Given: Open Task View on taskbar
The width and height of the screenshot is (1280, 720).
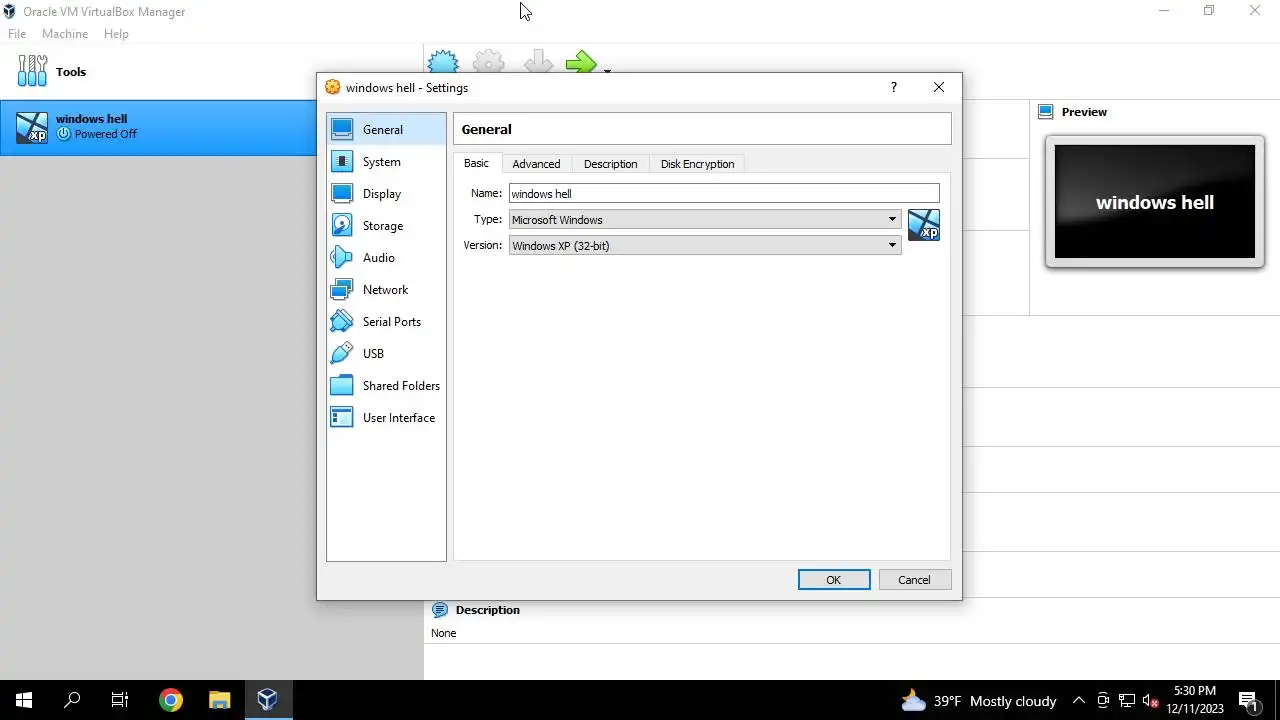Looking at the screenshot, I should (x=120, y=700).
